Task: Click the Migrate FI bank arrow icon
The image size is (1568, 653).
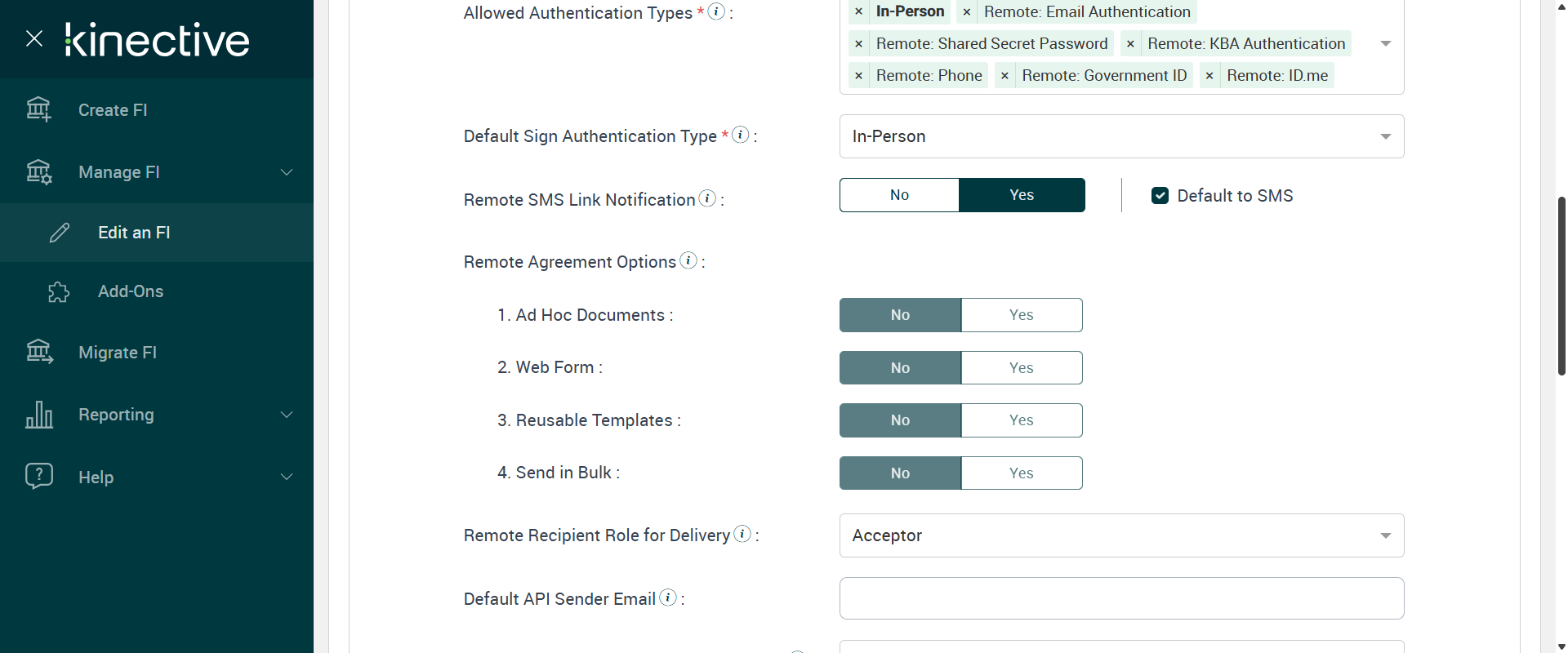Action: pyautogui.click(x=38, y=352)
